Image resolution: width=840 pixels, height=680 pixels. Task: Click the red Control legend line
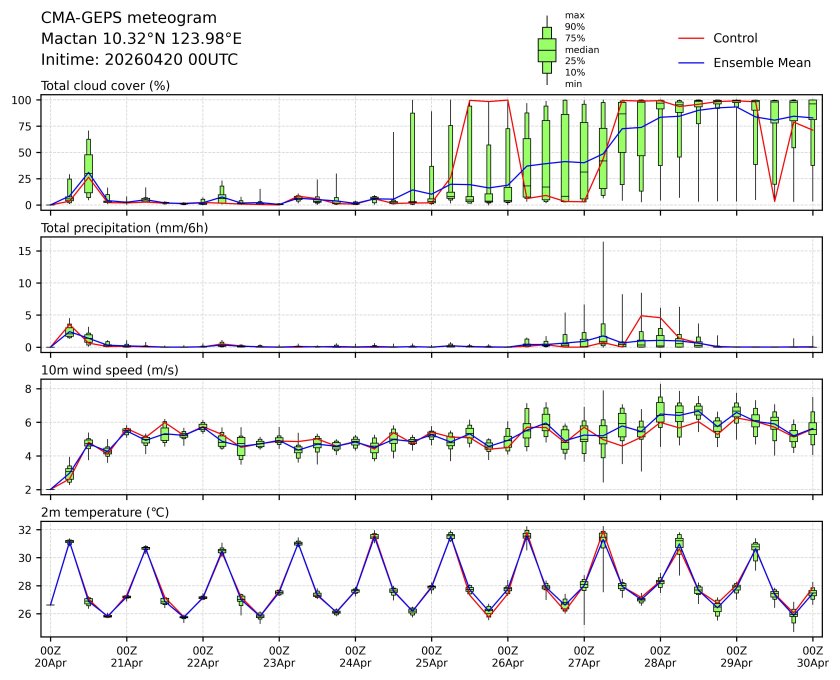click(693, 39)
